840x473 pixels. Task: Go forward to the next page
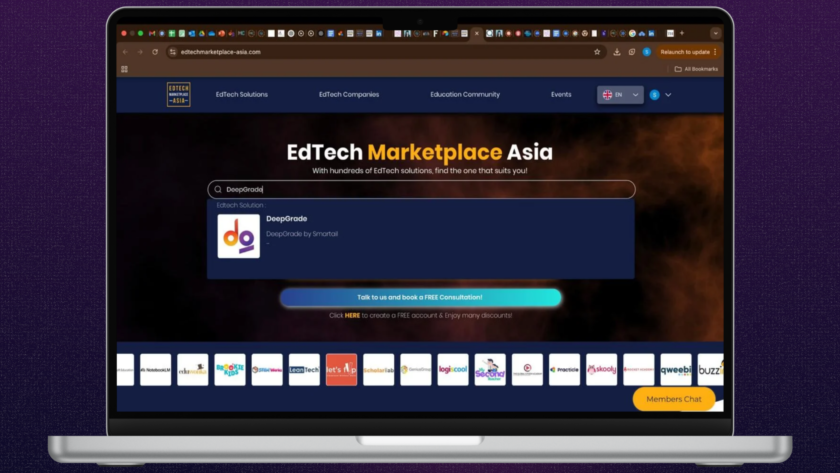point(140,52)
